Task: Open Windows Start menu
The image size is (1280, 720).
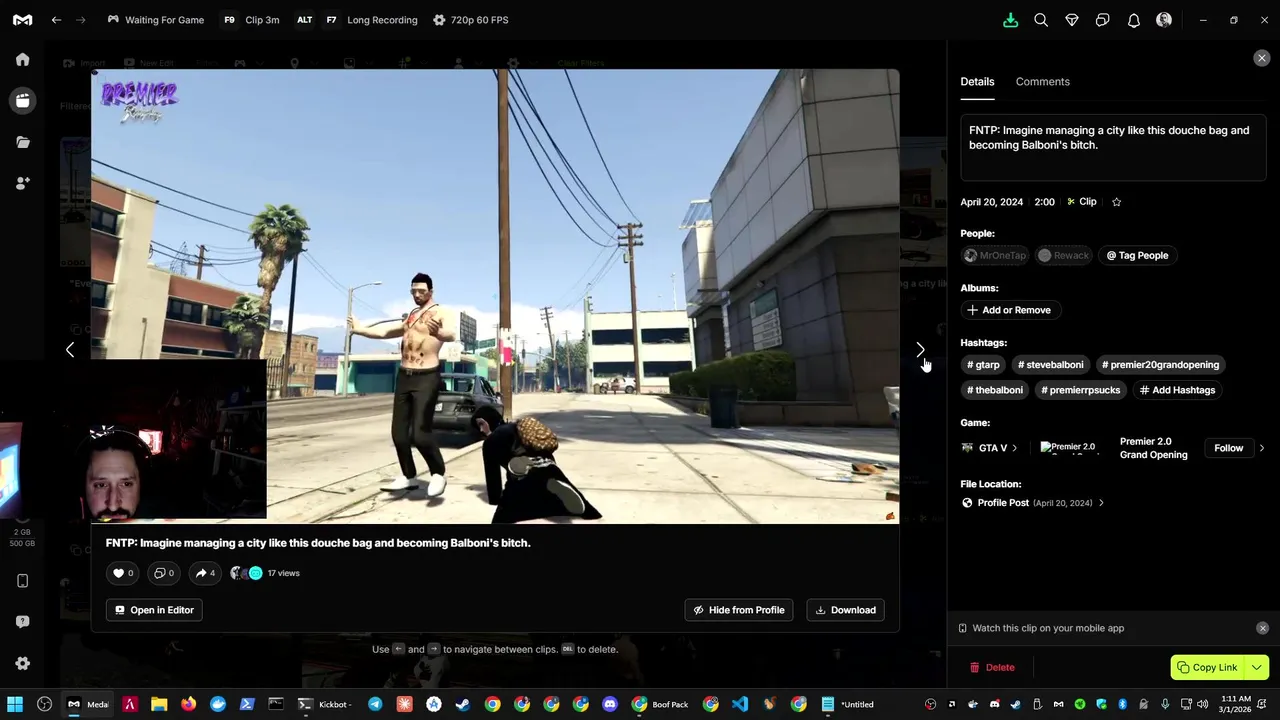Action: 15,704
